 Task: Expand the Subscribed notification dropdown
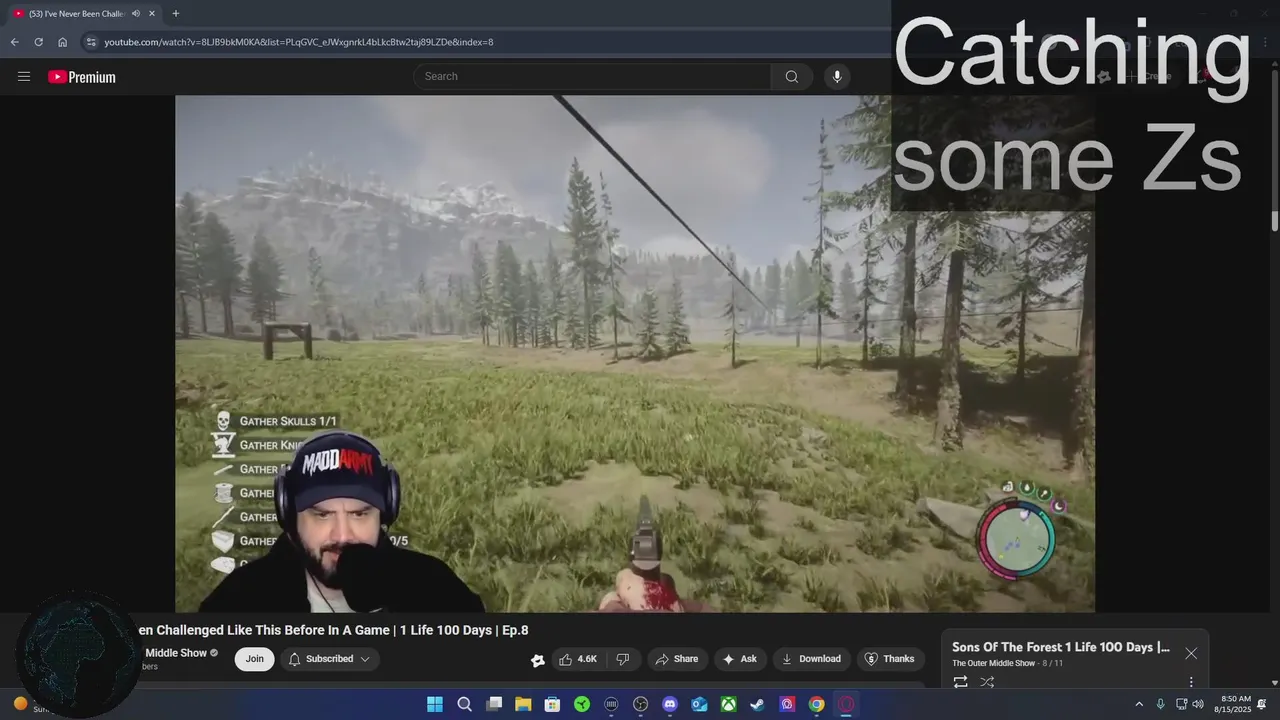coord(330,659)
